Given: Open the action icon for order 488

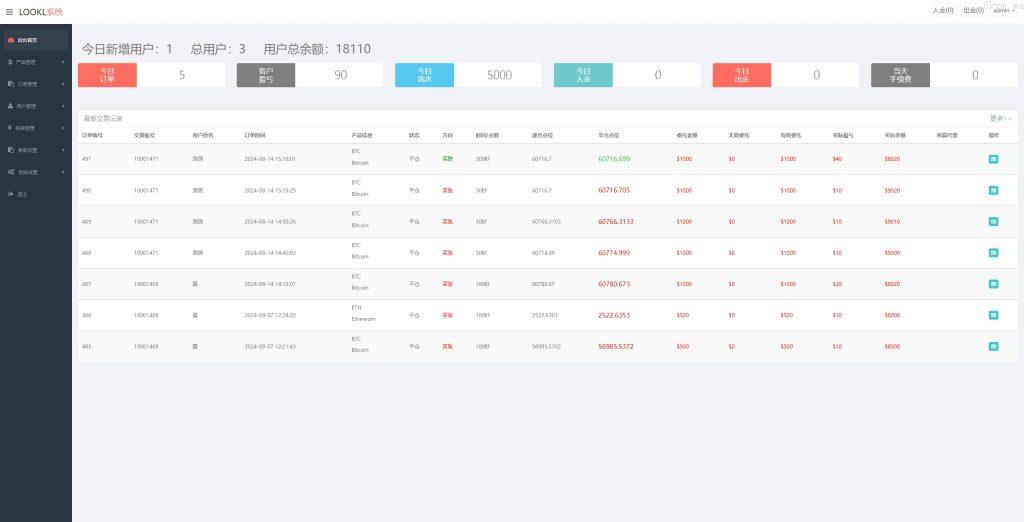Looking at the screenshot, I should coord(993,253).
